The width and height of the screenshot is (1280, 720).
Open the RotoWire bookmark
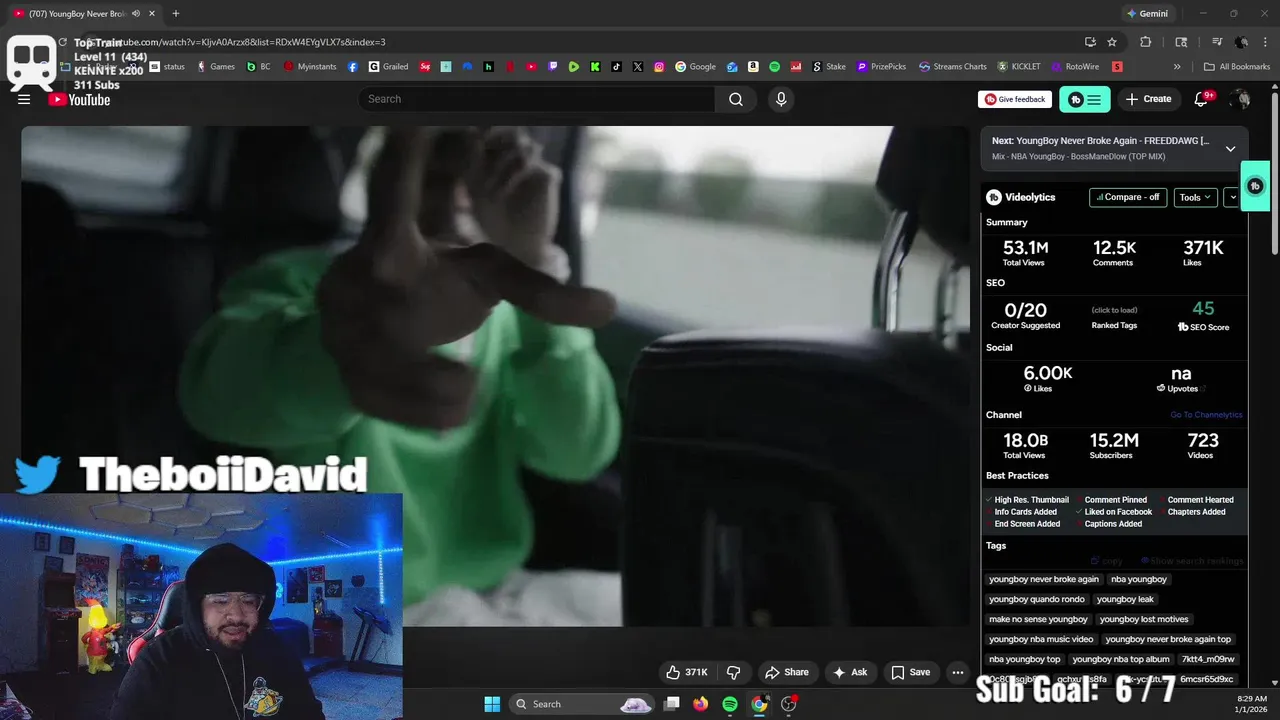1075,67
